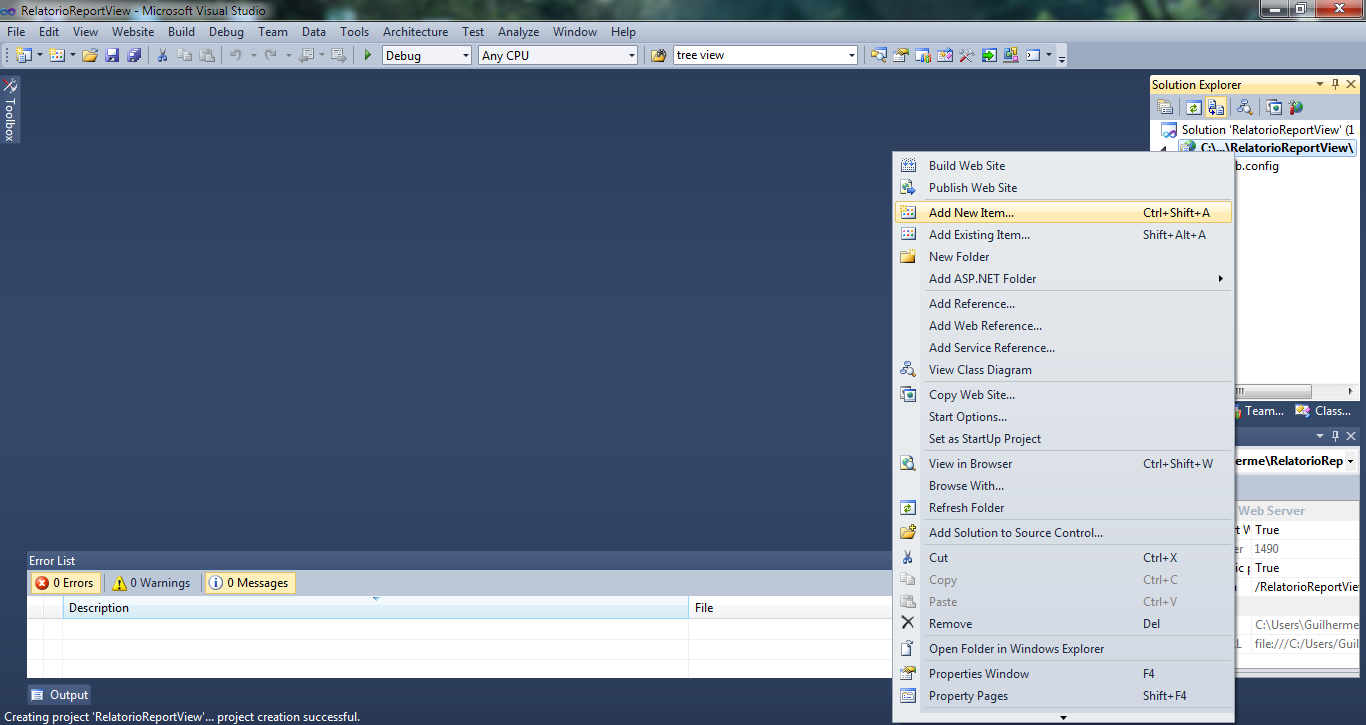
Task: Click the Description column header in Error List
Action: [x=375, y=608]
